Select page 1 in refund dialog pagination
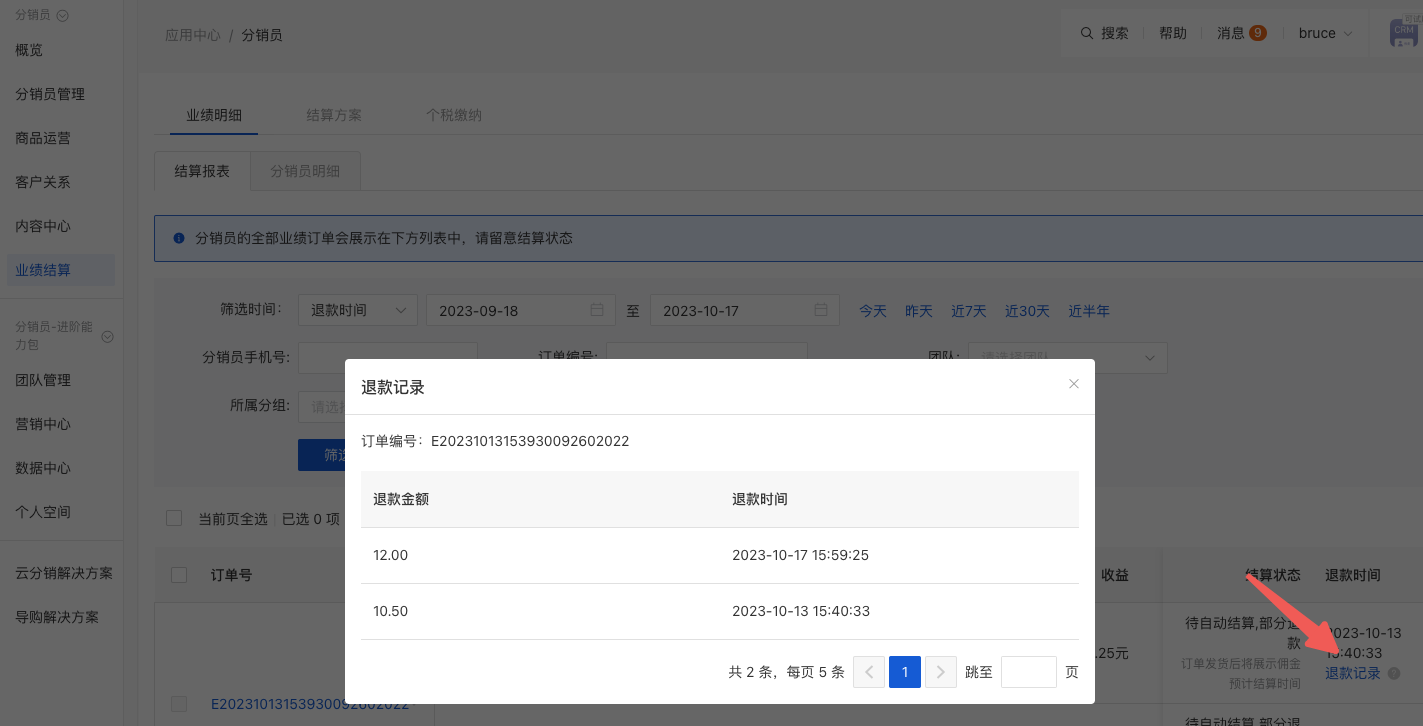This screenshot has height=726, width=1423. tap(905, 672)
